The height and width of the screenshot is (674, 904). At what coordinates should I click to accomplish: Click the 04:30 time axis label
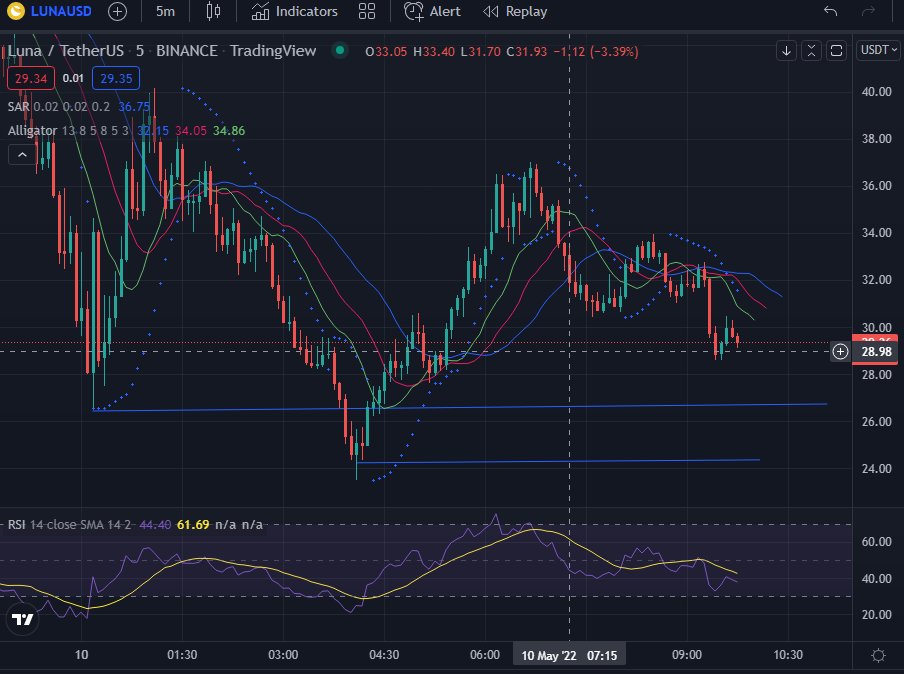(x=384, y=655)
